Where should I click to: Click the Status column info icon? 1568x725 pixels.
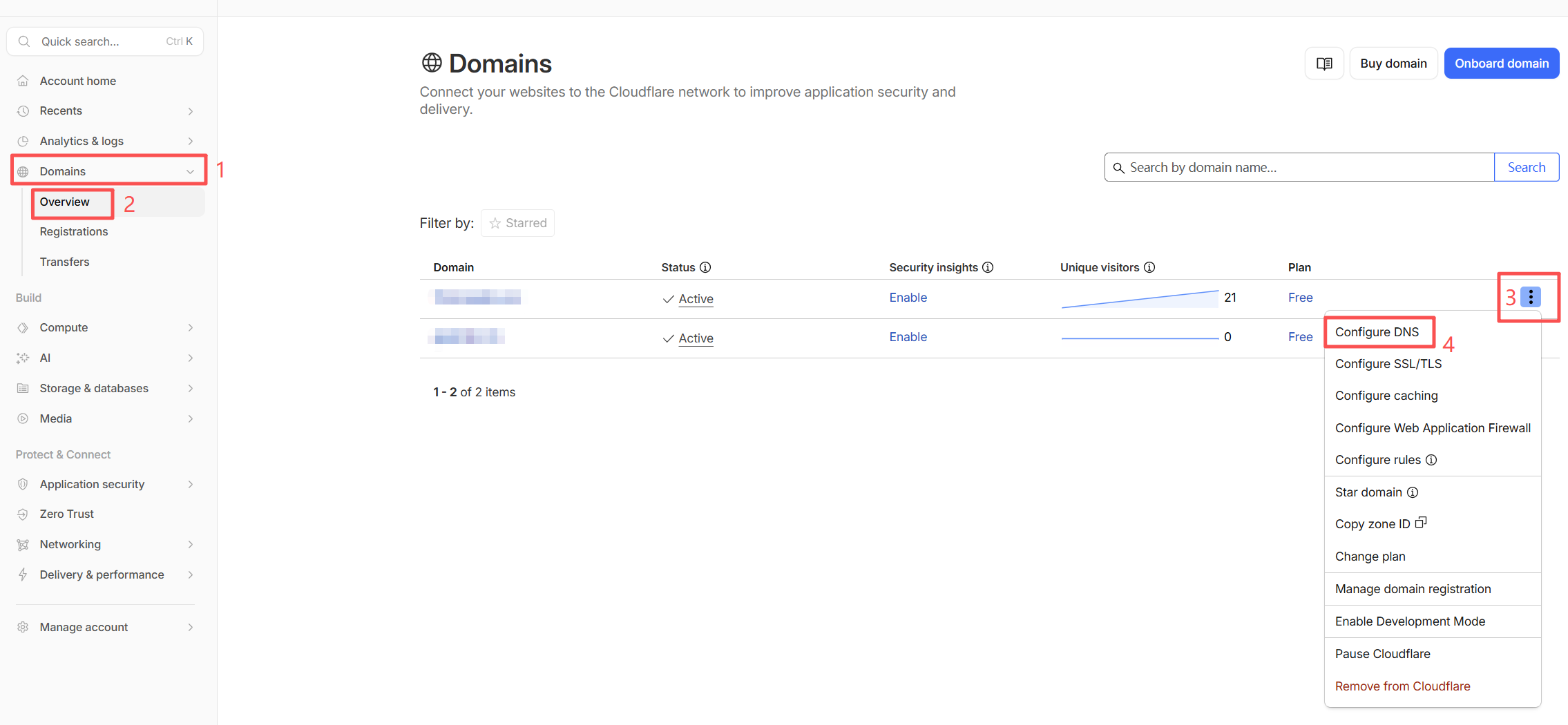tap(705, 267)
